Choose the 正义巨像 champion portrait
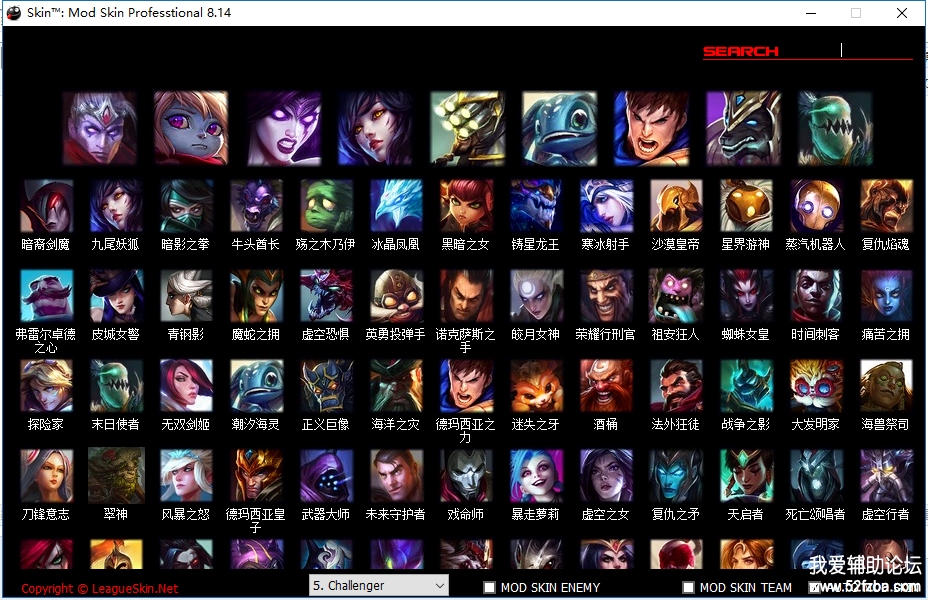Image resolution: width=928 pixels, height=600 pixels. coord(326,386)
